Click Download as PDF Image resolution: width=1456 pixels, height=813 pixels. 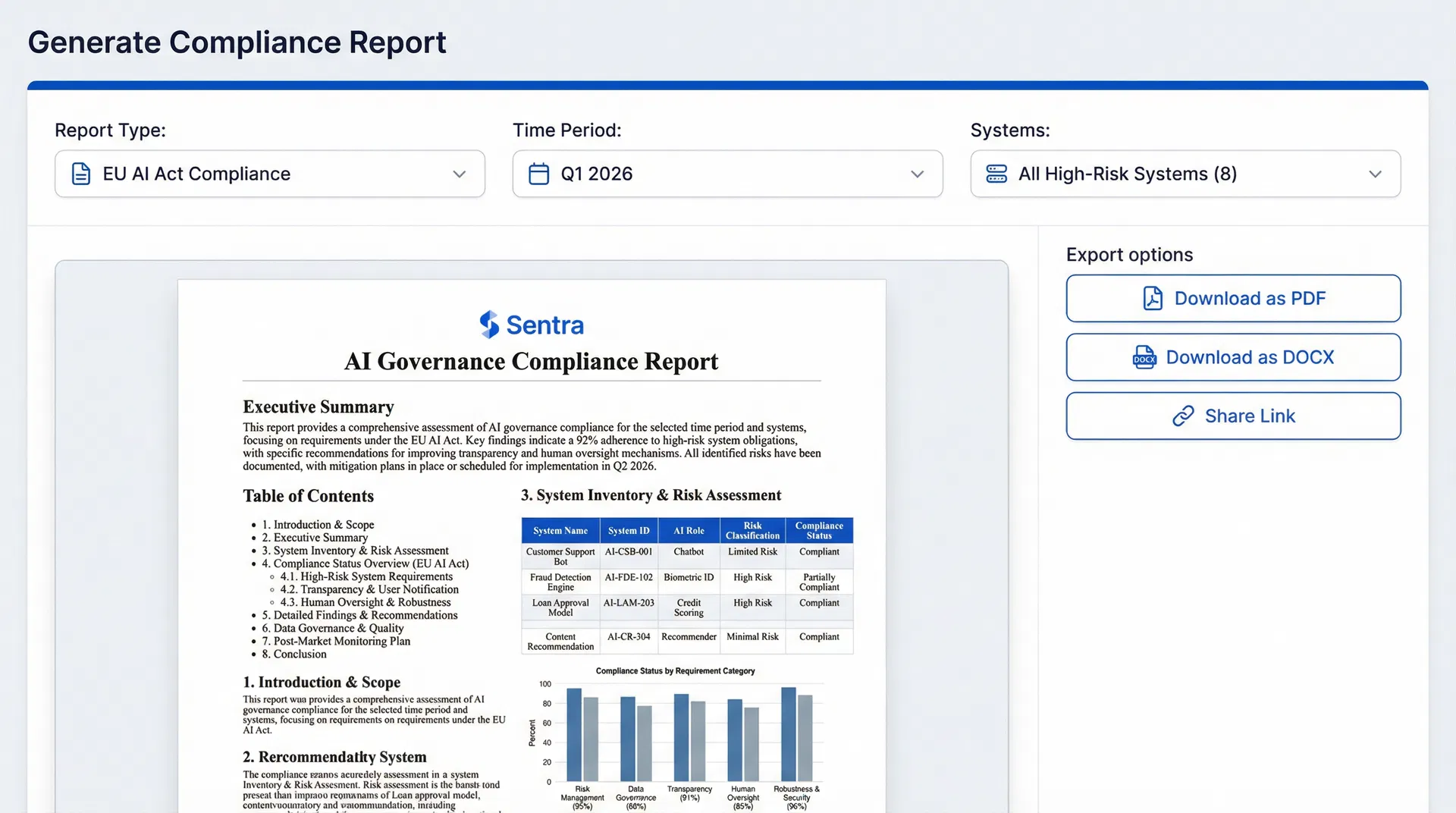click(x=1233, y=298)
